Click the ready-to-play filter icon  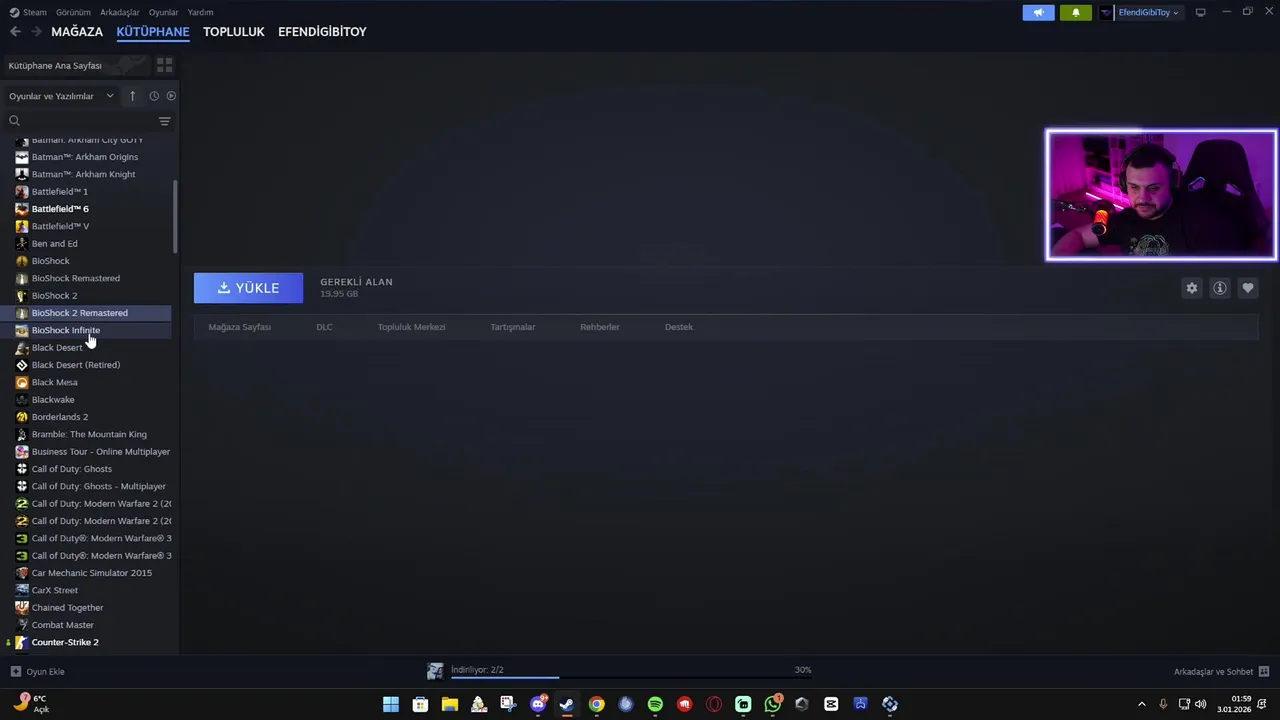tap(171, 96)
